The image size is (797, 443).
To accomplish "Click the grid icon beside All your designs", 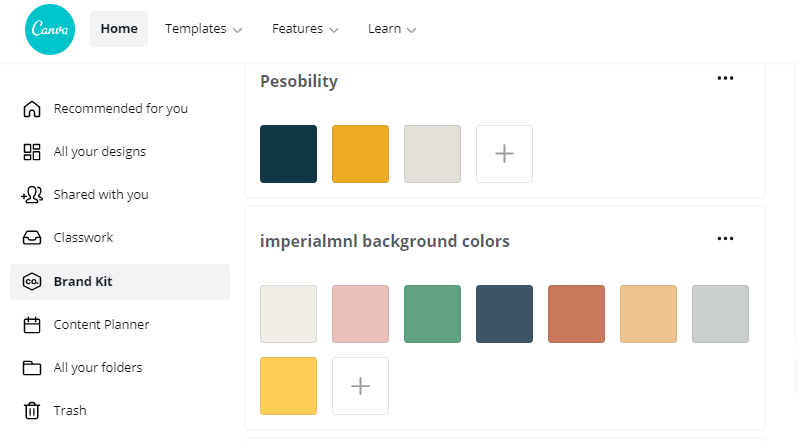I will coord(32,152).
